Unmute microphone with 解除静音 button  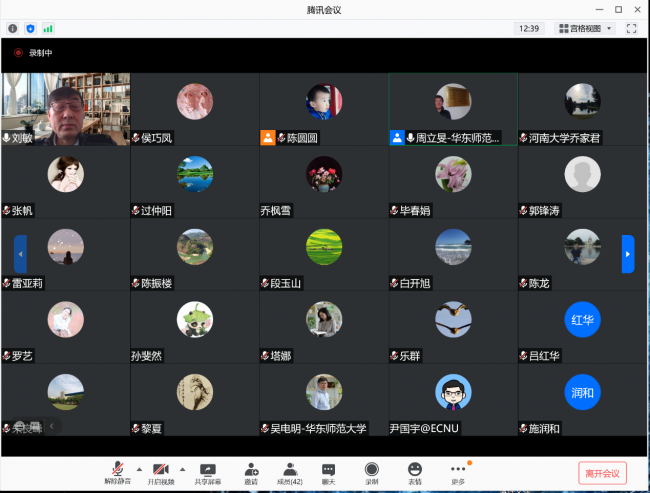(117, 471)
